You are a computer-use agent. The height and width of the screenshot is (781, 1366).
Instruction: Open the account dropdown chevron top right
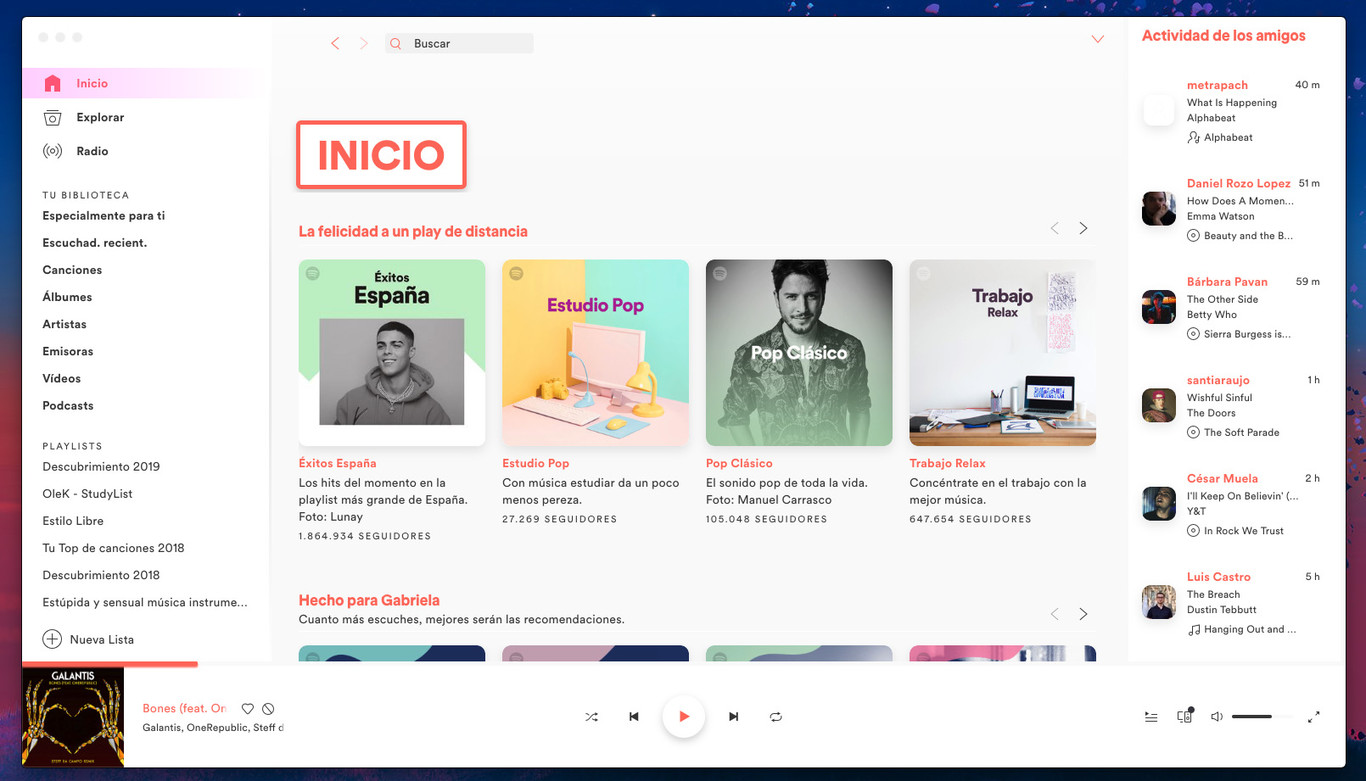(x=1097, y=39)
